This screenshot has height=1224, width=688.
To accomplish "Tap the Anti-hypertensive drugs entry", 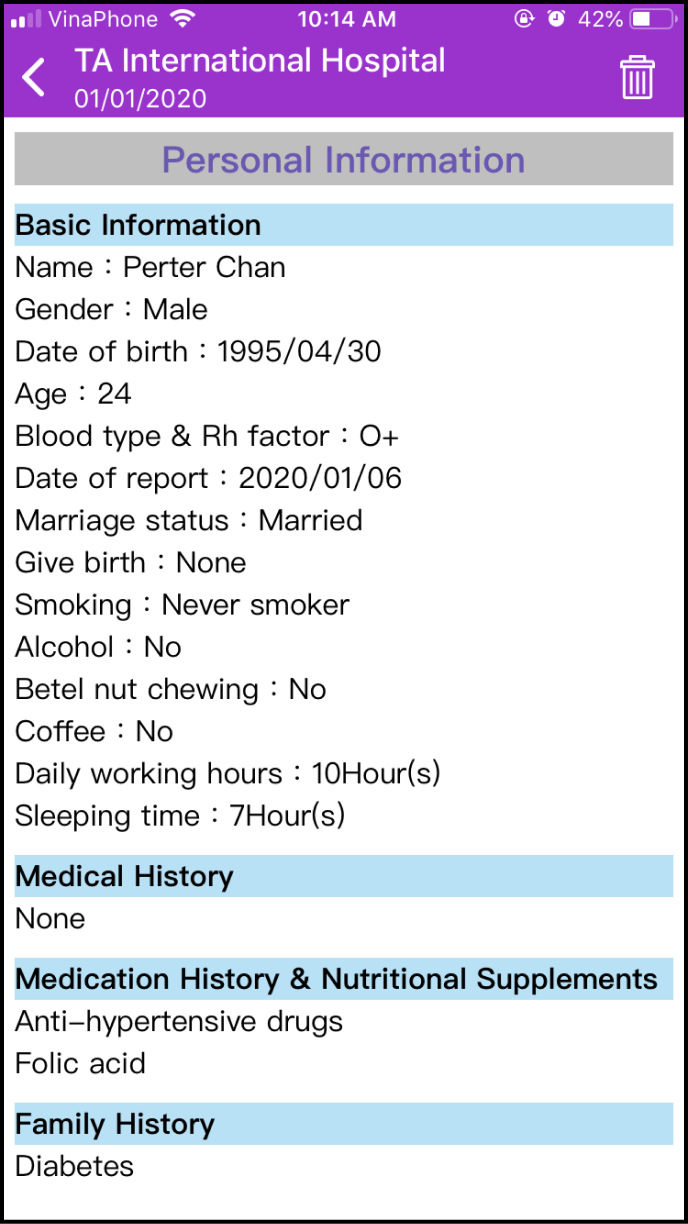I will [179, 1022].
